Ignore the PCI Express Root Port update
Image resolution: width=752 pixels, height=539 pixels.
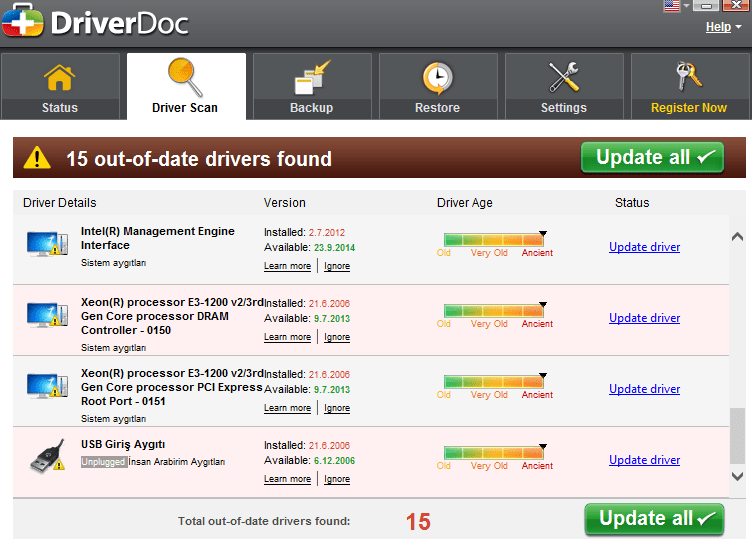pos(337,408)
